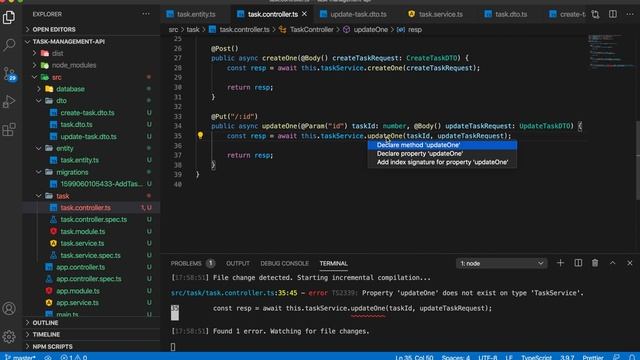The height and width of the screenshot is (360, 640).
Task: Click the lightbulb quick fix icon
Action: (200, 135)
